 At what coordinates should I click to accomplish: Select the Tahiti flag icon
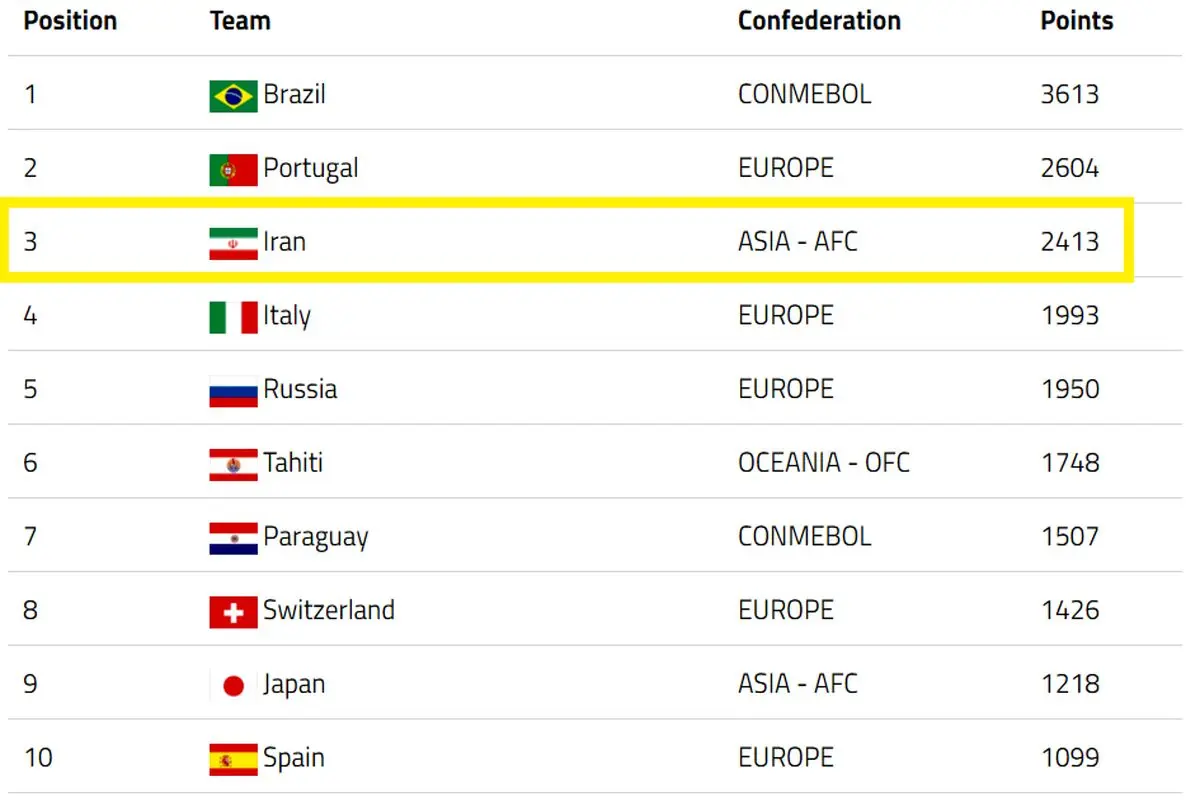(233, 465)
